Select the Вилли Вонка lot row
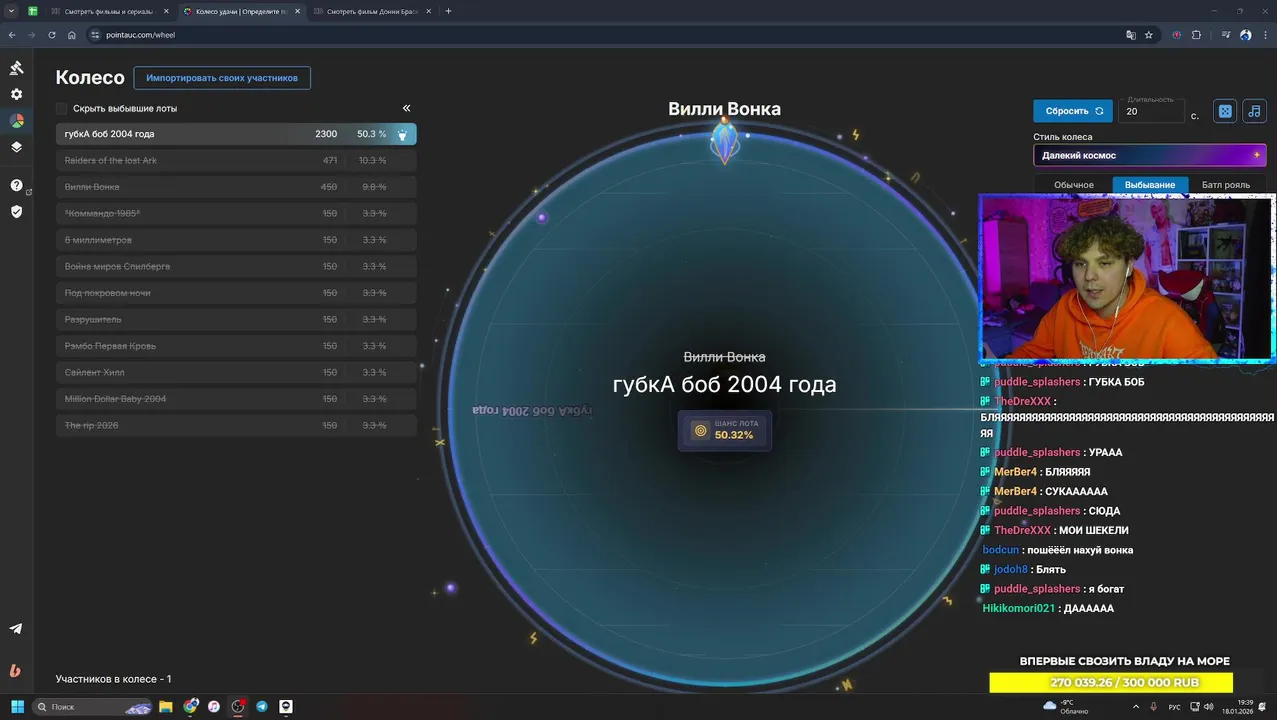Screen dimensions: 1277x720 coord(236,187)
